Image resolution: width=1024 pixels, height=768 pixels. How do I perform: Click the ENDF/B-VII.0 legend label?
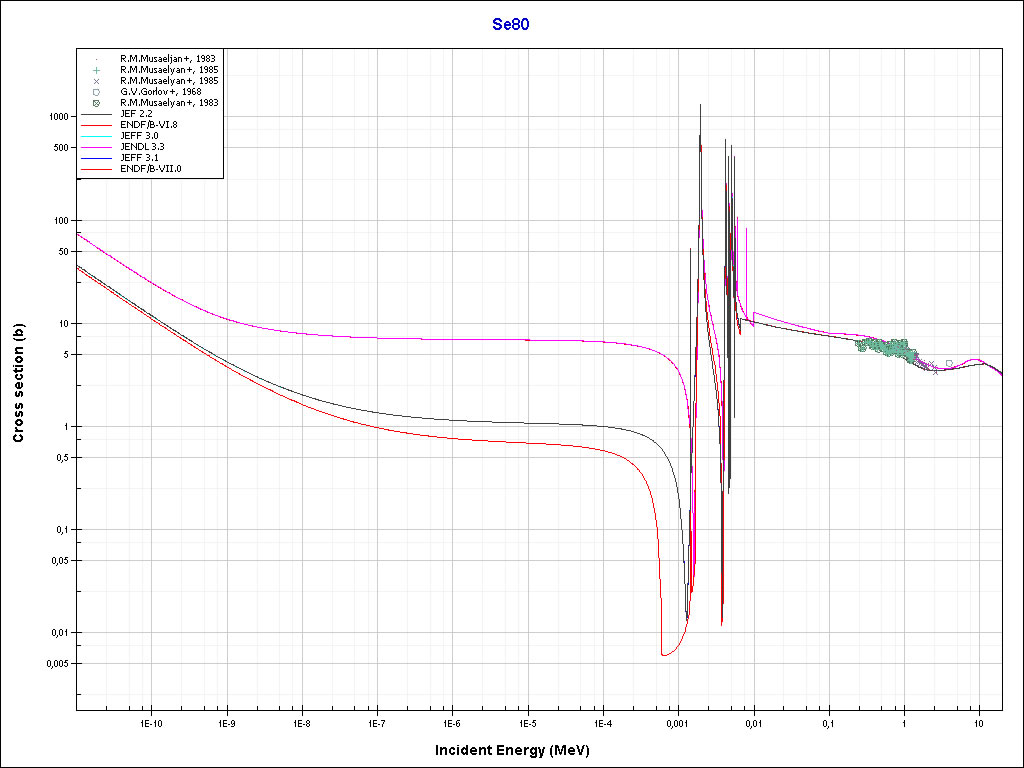pos(150,169)
